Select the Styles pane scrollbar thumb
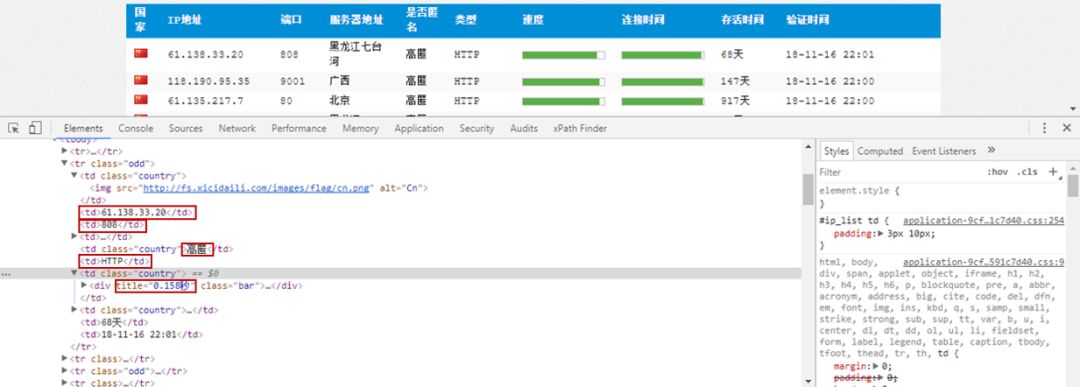This screenshot has width=1080, height=387. (x=1073, y=186)
